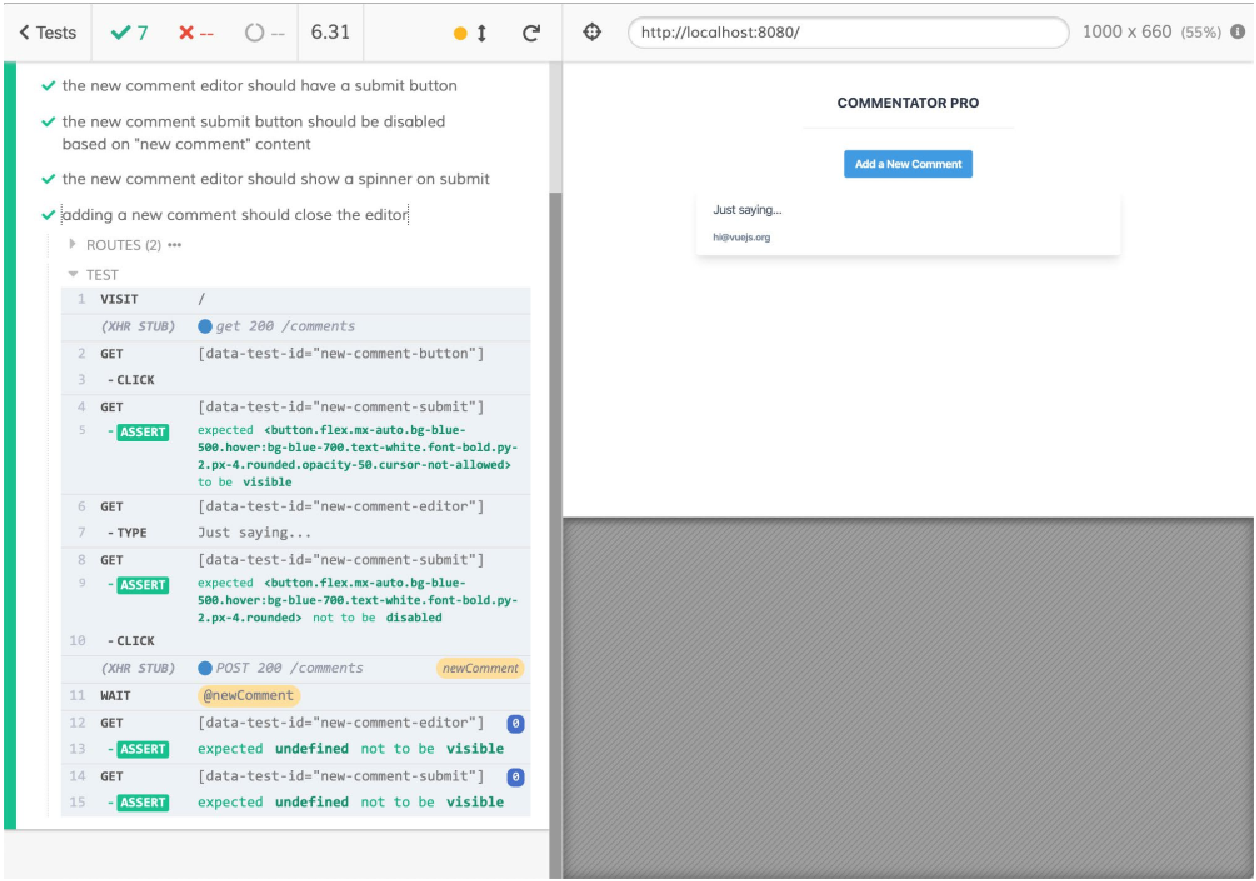1256x881 pixels.
Task: Click the hi@vuejs.org author text
Action: 741,237
